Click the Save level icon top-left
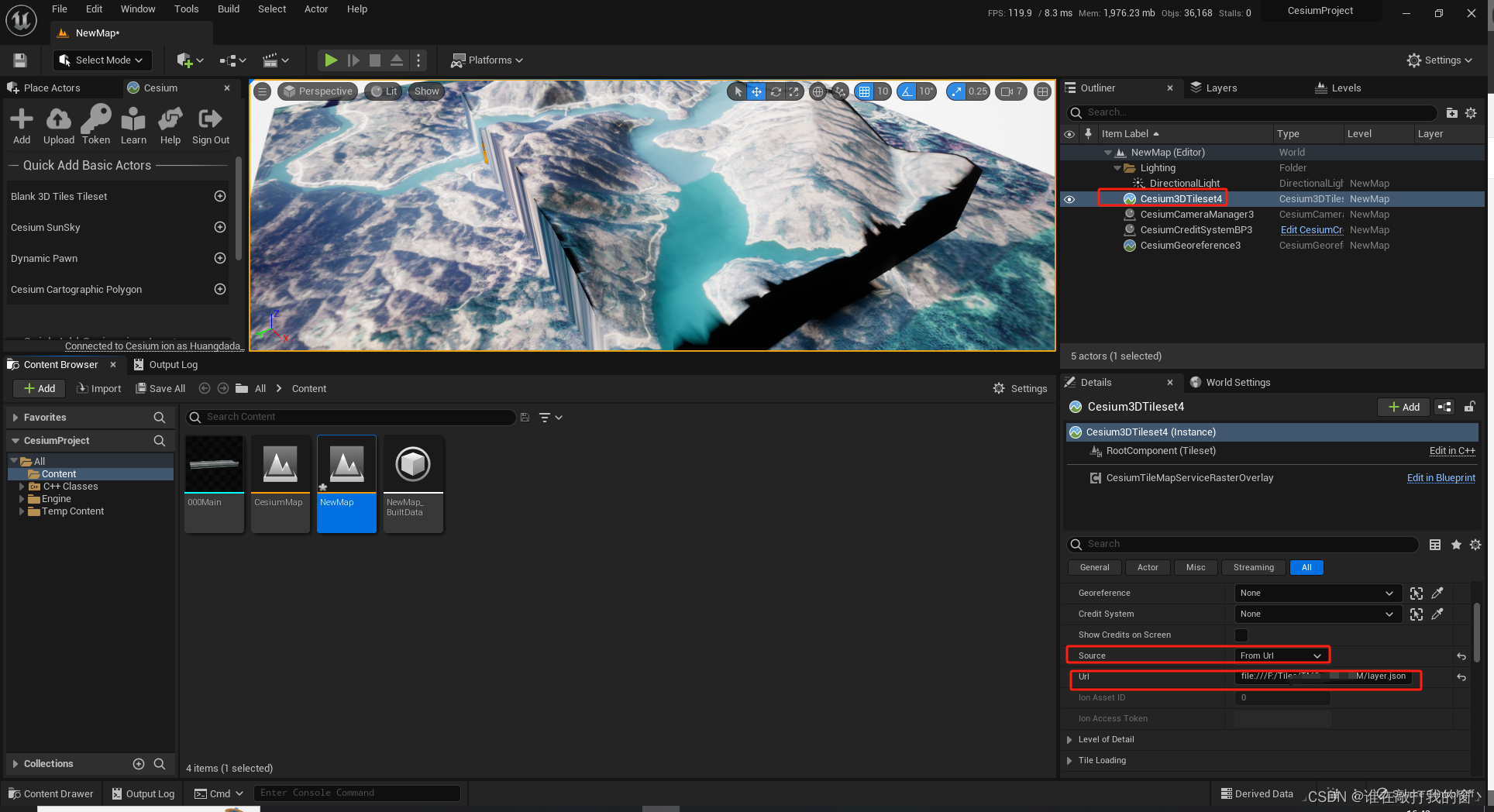 pyautogui.click(x=19, y=60)
